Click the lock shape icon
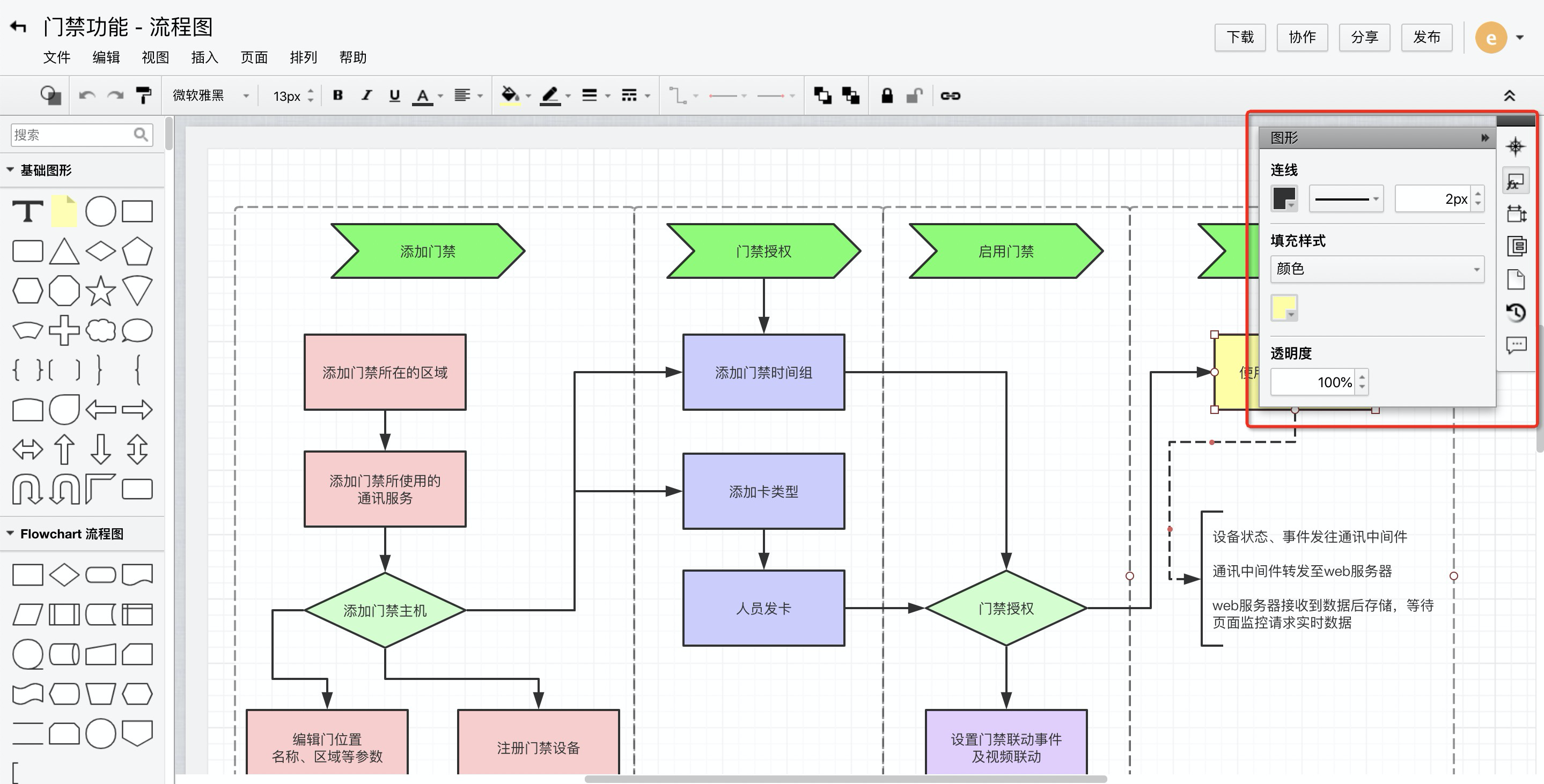Viewport: 1544px width, 784px height. pos(886,95)
